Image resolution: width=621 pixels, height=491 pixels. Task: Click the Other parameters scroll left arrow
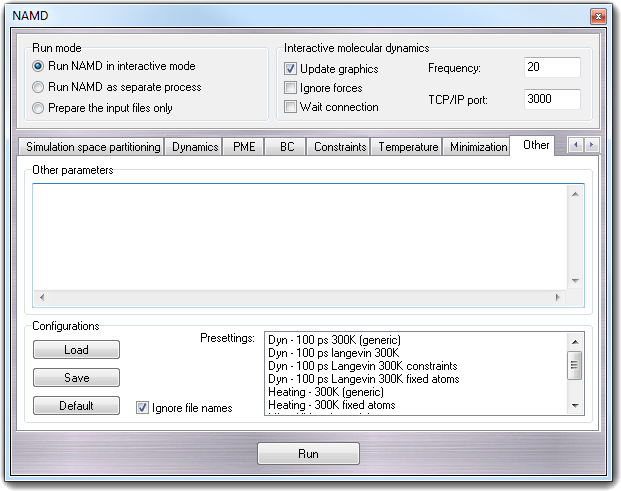(42, 297)
